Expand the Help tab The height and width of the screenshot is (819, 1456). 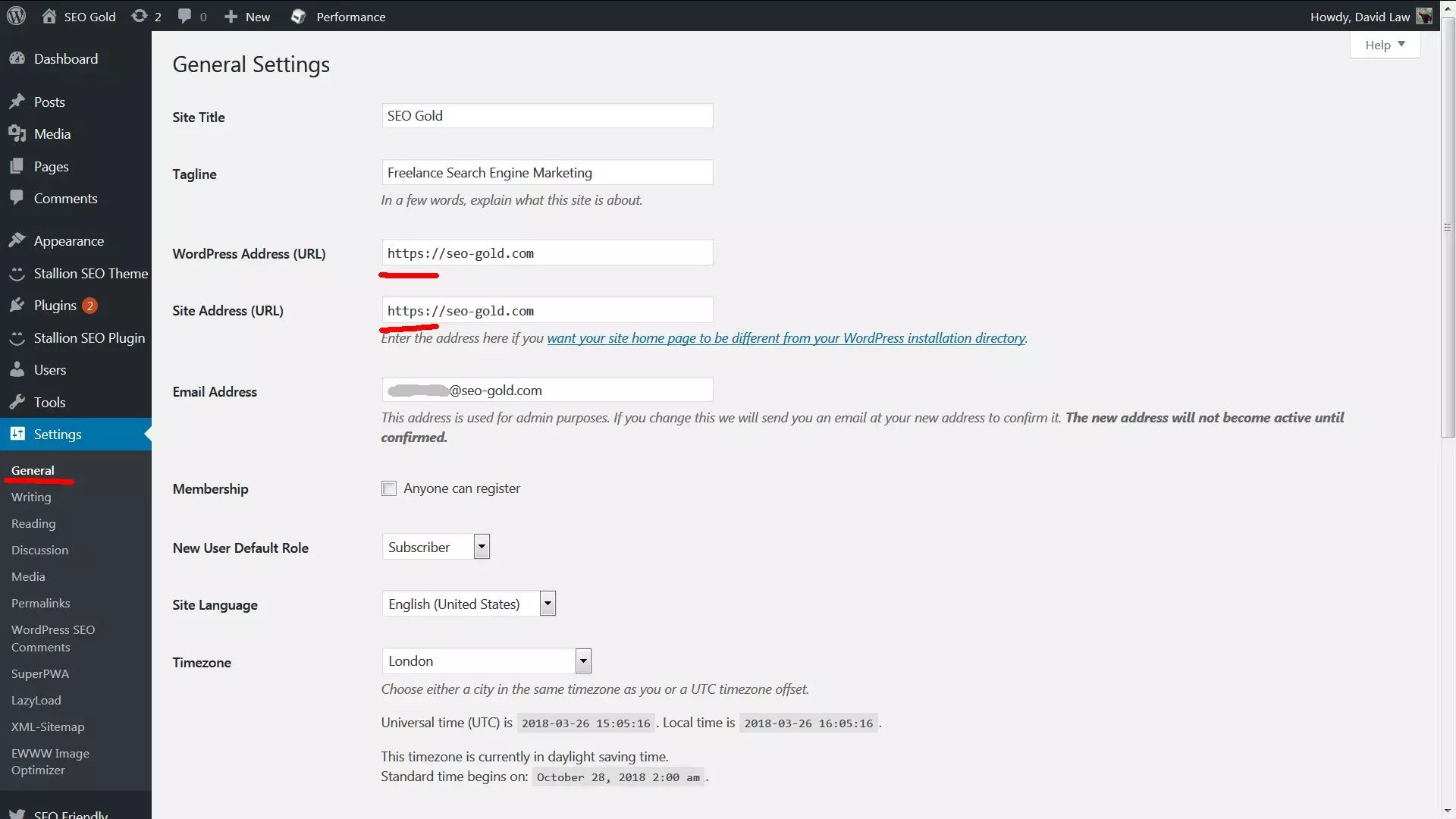click(1385, 45)
